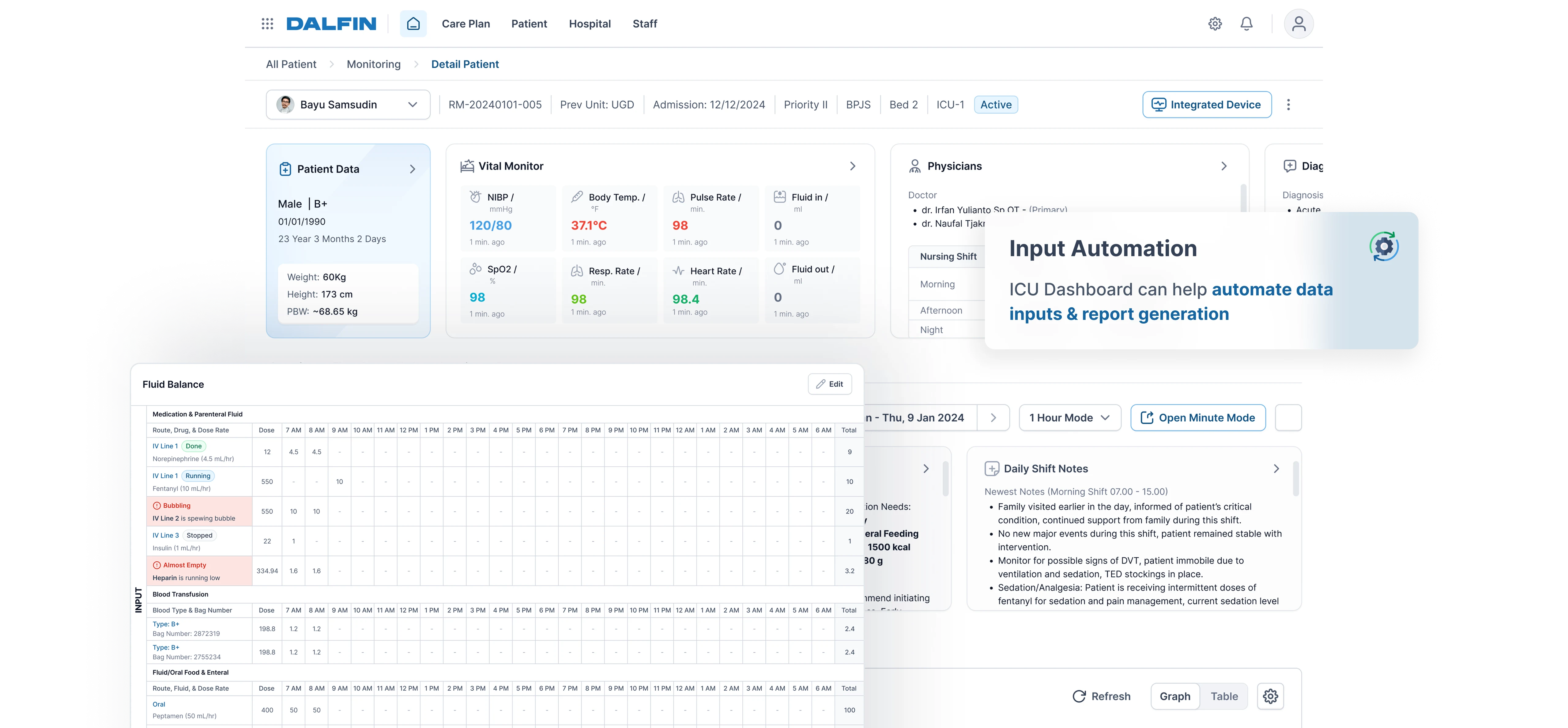The height and width of the screenshot is (728, 1568).
Task: Open settings gear in top bar
Action: pyautogui.click(x=1215, y=24)
